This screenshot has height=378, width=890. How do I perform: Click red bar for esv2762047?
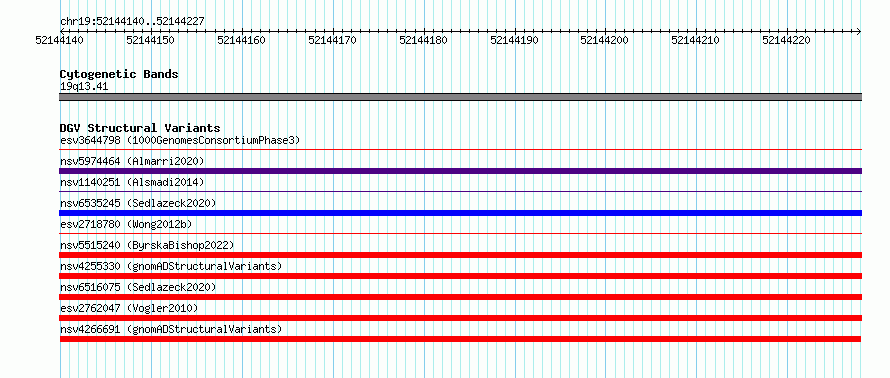(x=460, y=318)
